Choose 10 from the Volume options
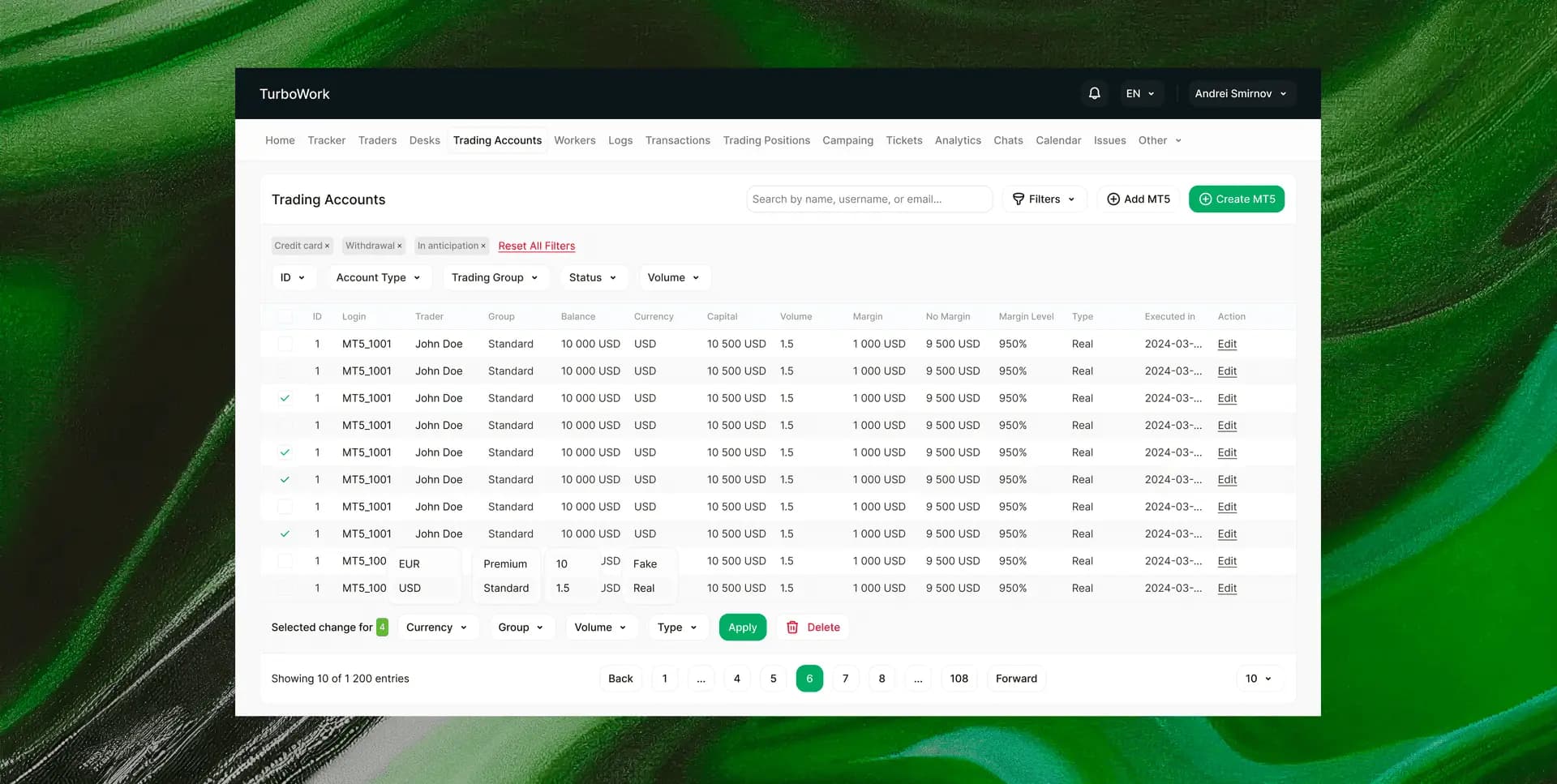This screenshot has width=1557, height=784. point(572,563)
